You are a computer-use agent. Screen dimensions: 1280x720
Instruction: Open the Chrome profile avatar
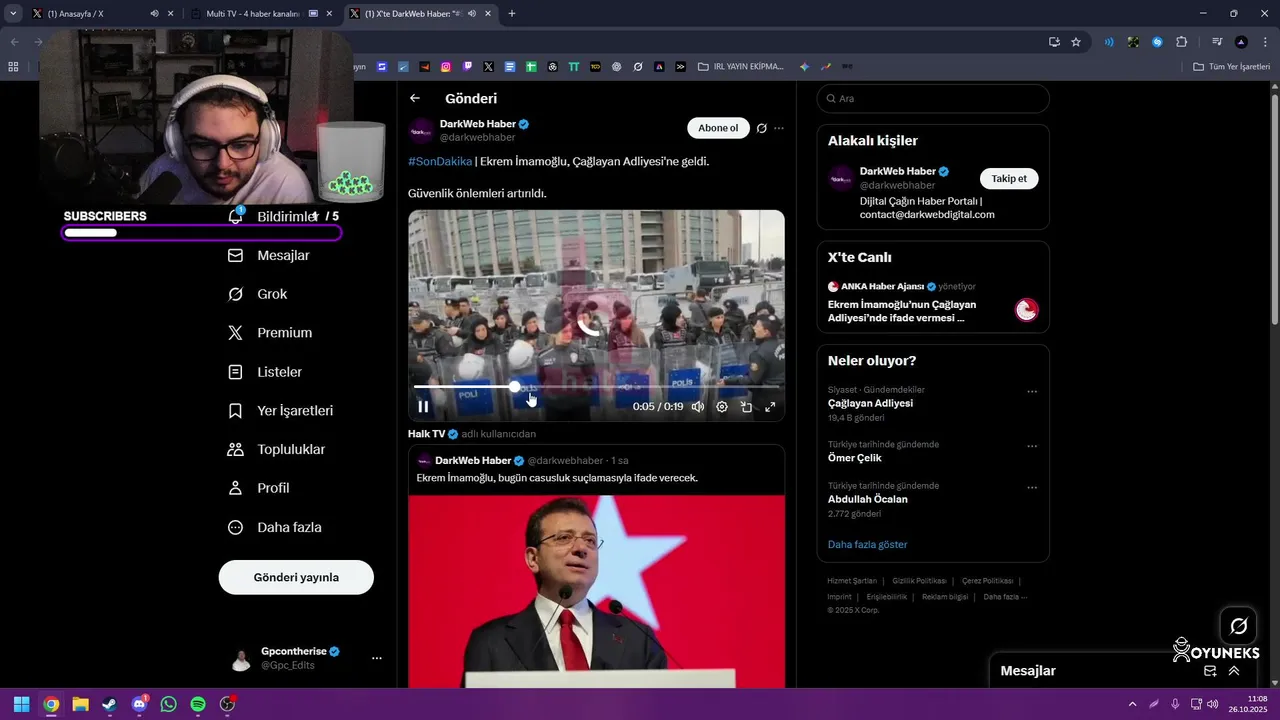click(x=1241, y=42)
